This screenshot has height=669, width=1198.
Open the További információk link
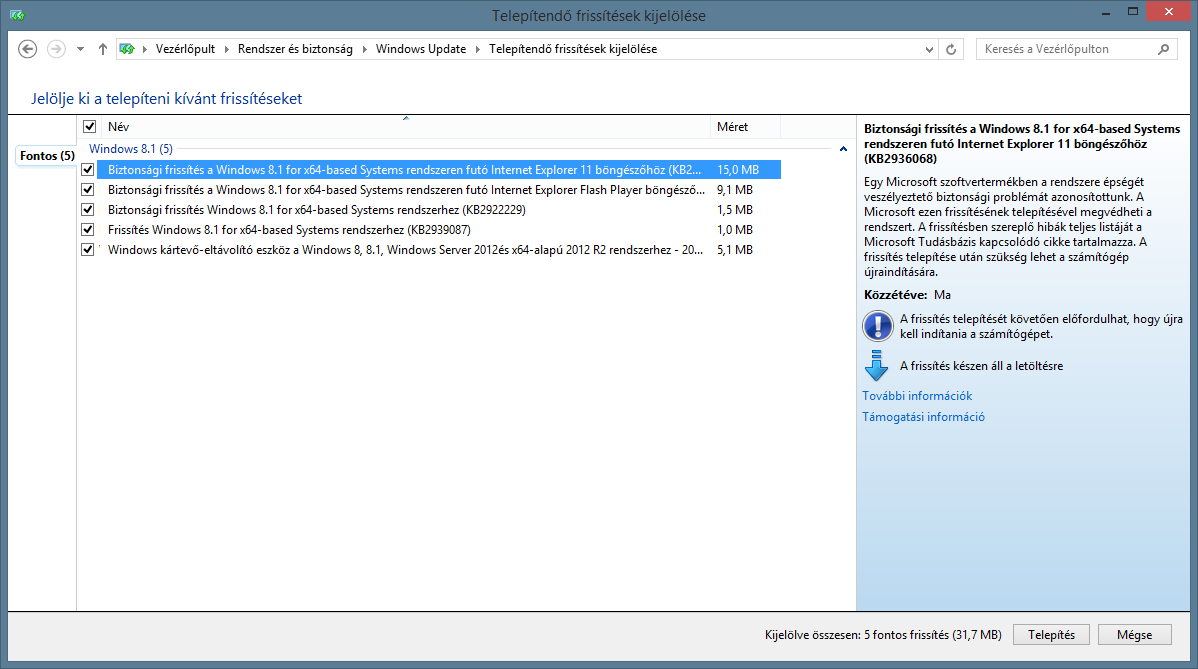[917, 396]
